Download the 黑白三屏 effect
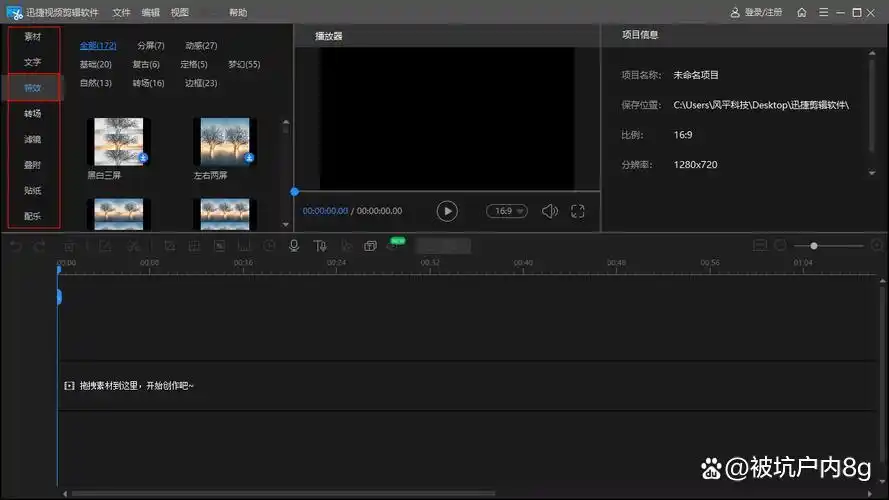 (x=143, y=158)
